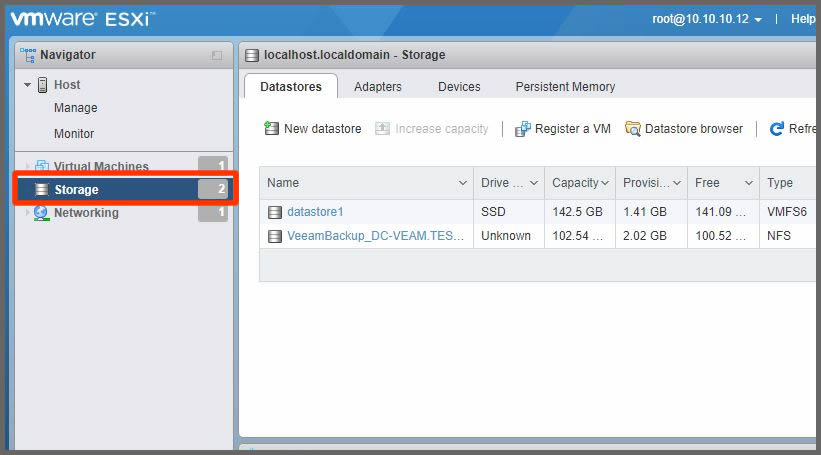Click the Navigator tree icon
821x455 pixels.
(x=28, y=55)
